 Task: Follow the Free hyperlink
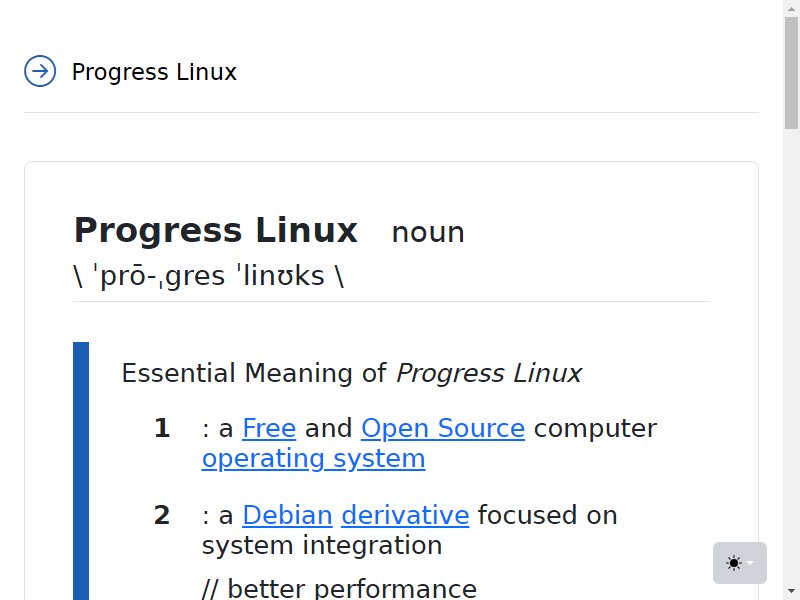tap(269, 428)
